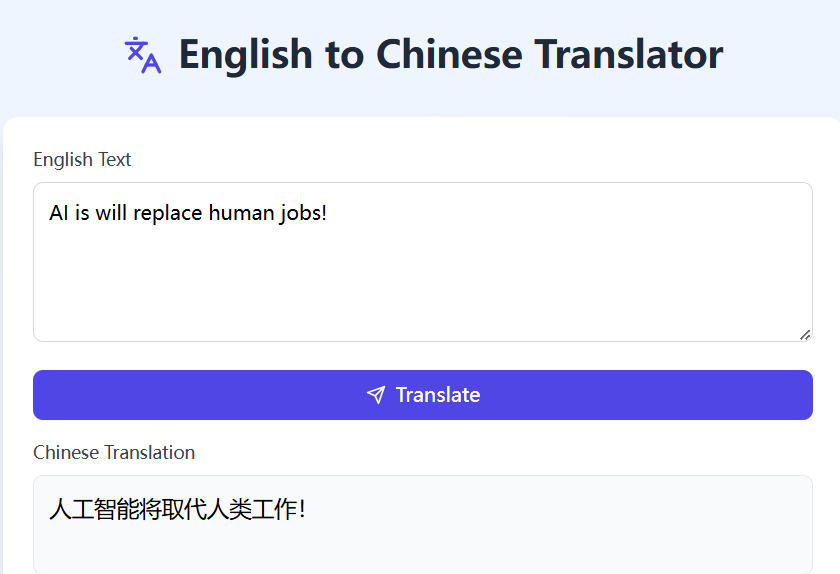Click the "English Text" field label
The width and height of the screenshot is (840, 574).
(82, 160)
